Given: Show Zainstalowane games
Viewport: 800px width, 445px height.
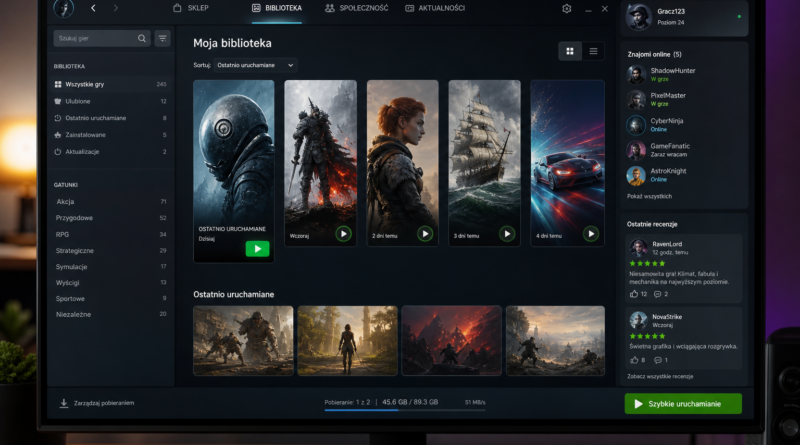Looking at the screenshot, I should pos(111,135).
